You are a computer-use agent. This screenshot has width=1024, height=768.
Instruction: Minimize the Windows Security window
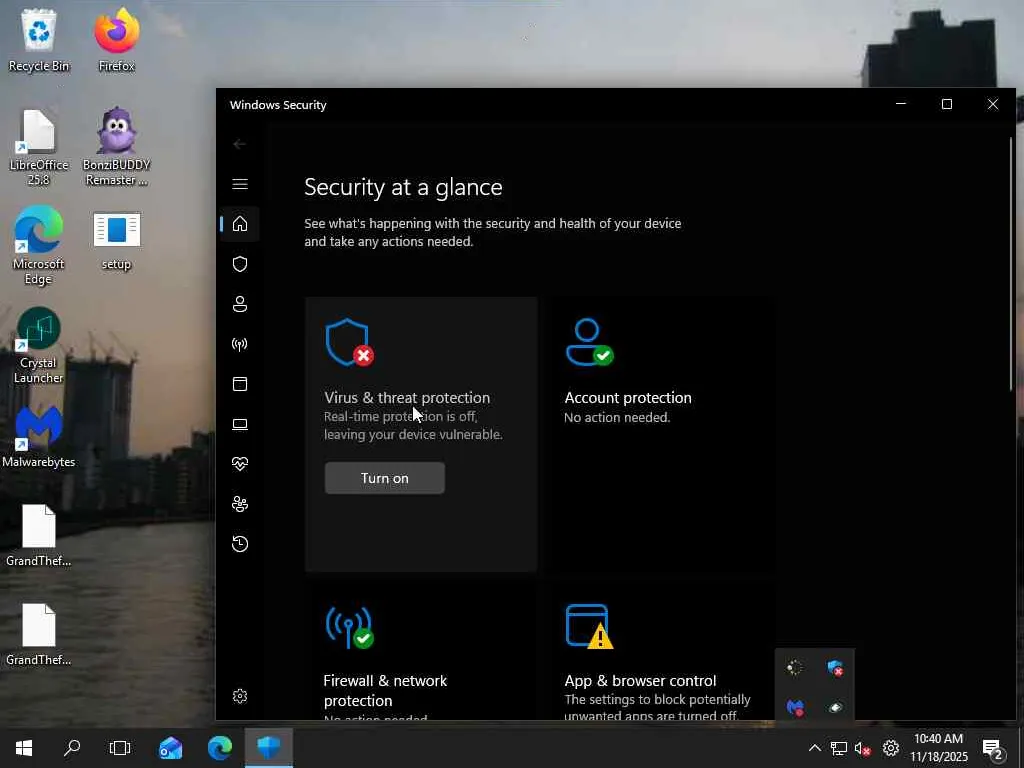tap(901, 104)
